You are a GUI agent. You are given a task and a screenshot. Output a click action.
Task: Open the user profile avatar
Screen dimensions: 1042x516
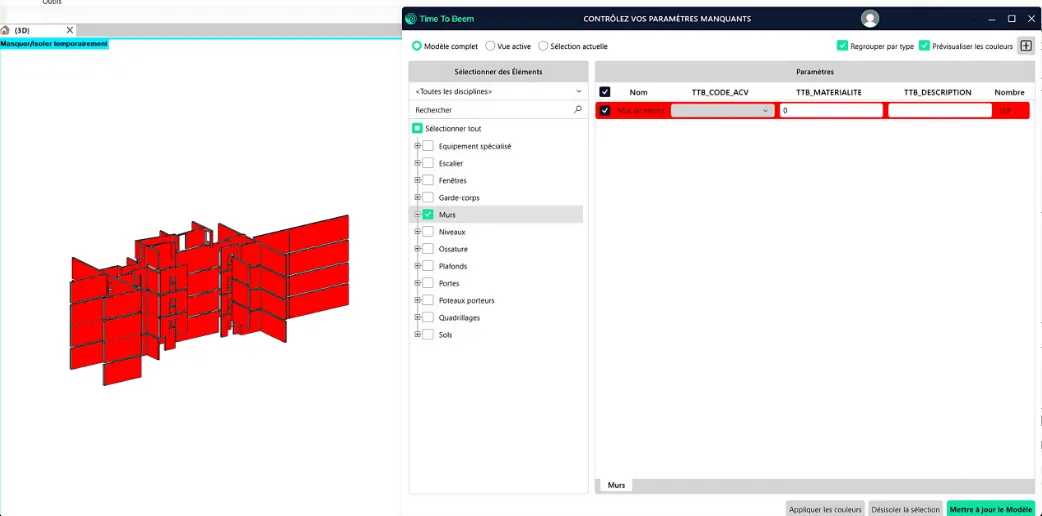tap(870, 19)
